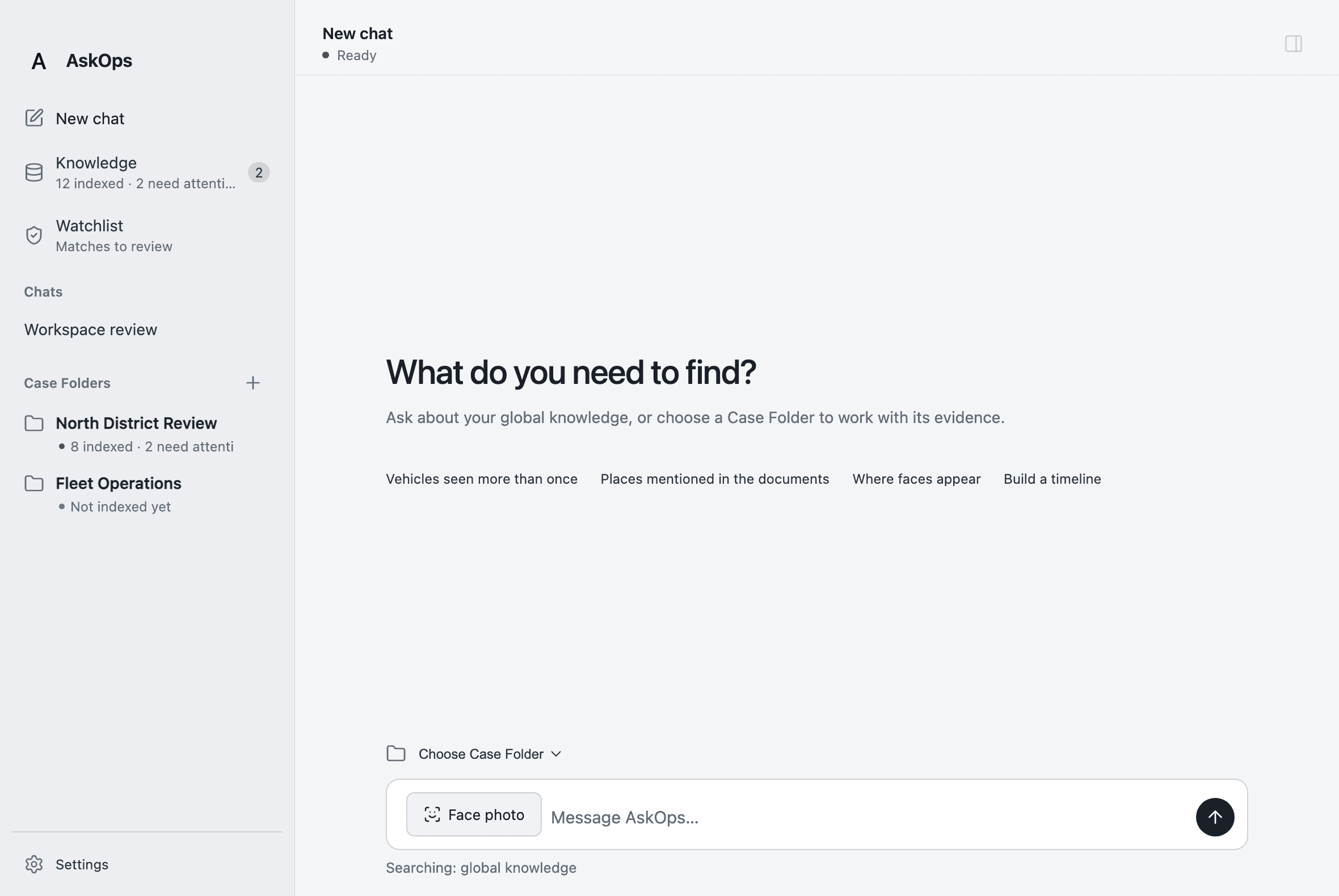This screenshot has width=1339, height=896.
Task: Click folder icon beside Choose Case Folder
Action: [396, 754]
